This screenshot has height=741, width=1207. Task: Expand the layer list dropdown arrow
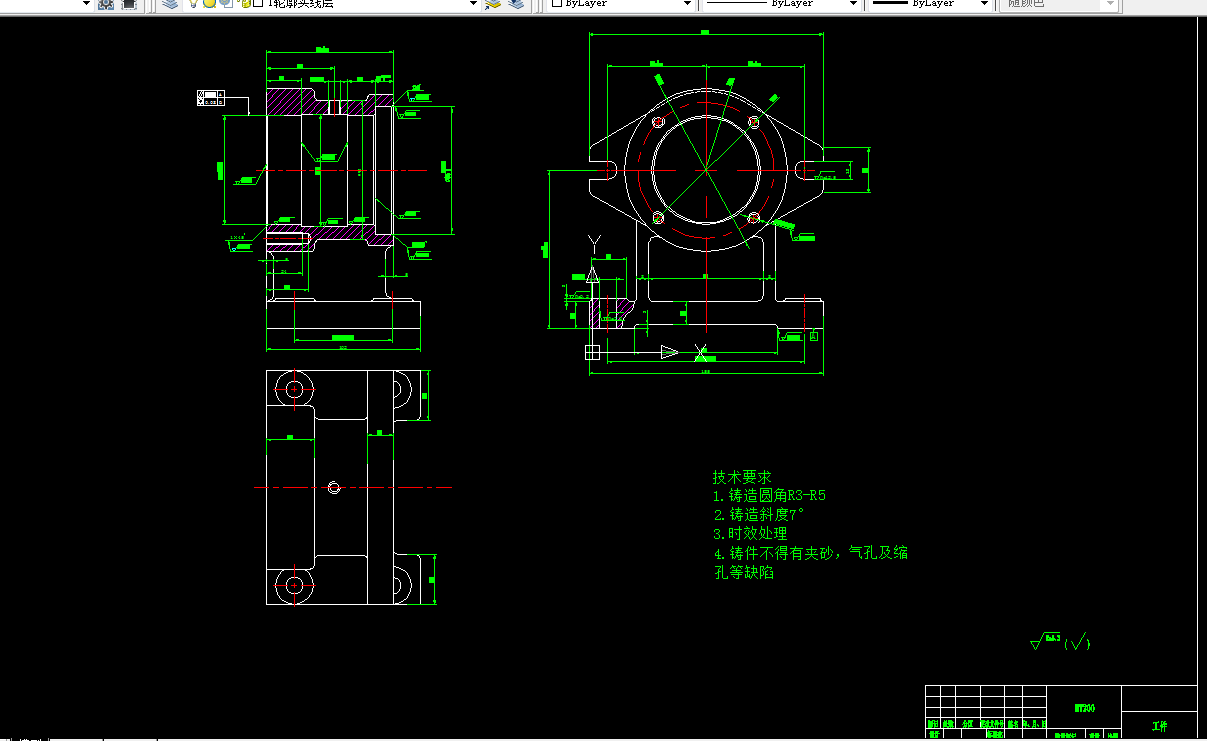click(x=474, y=4)
